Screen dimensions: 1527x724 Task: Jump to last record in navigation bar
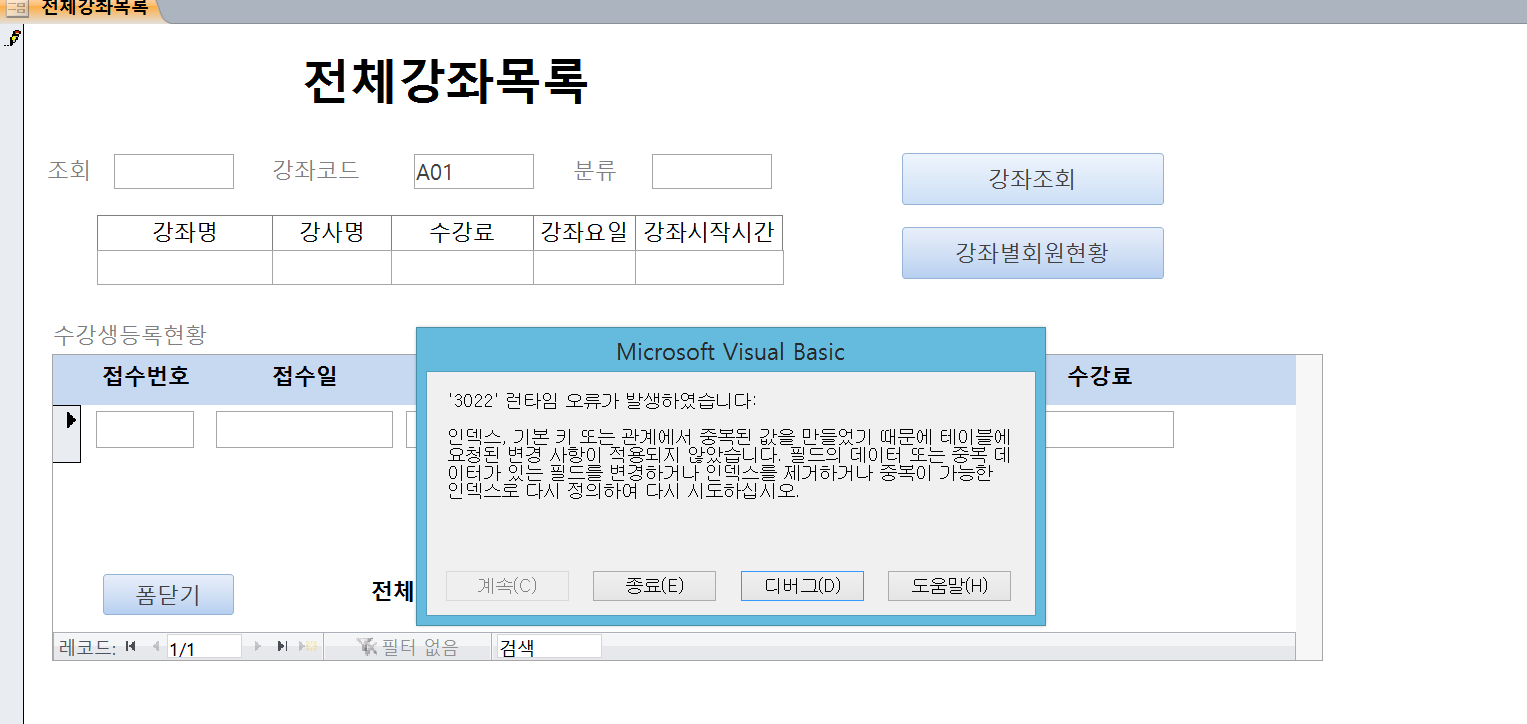(x=282, y=647)
